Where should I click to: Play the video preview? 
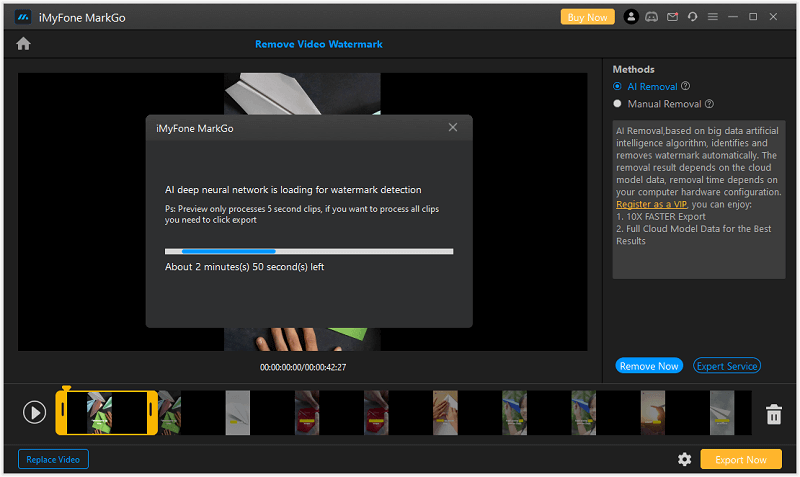pos(34,412)
